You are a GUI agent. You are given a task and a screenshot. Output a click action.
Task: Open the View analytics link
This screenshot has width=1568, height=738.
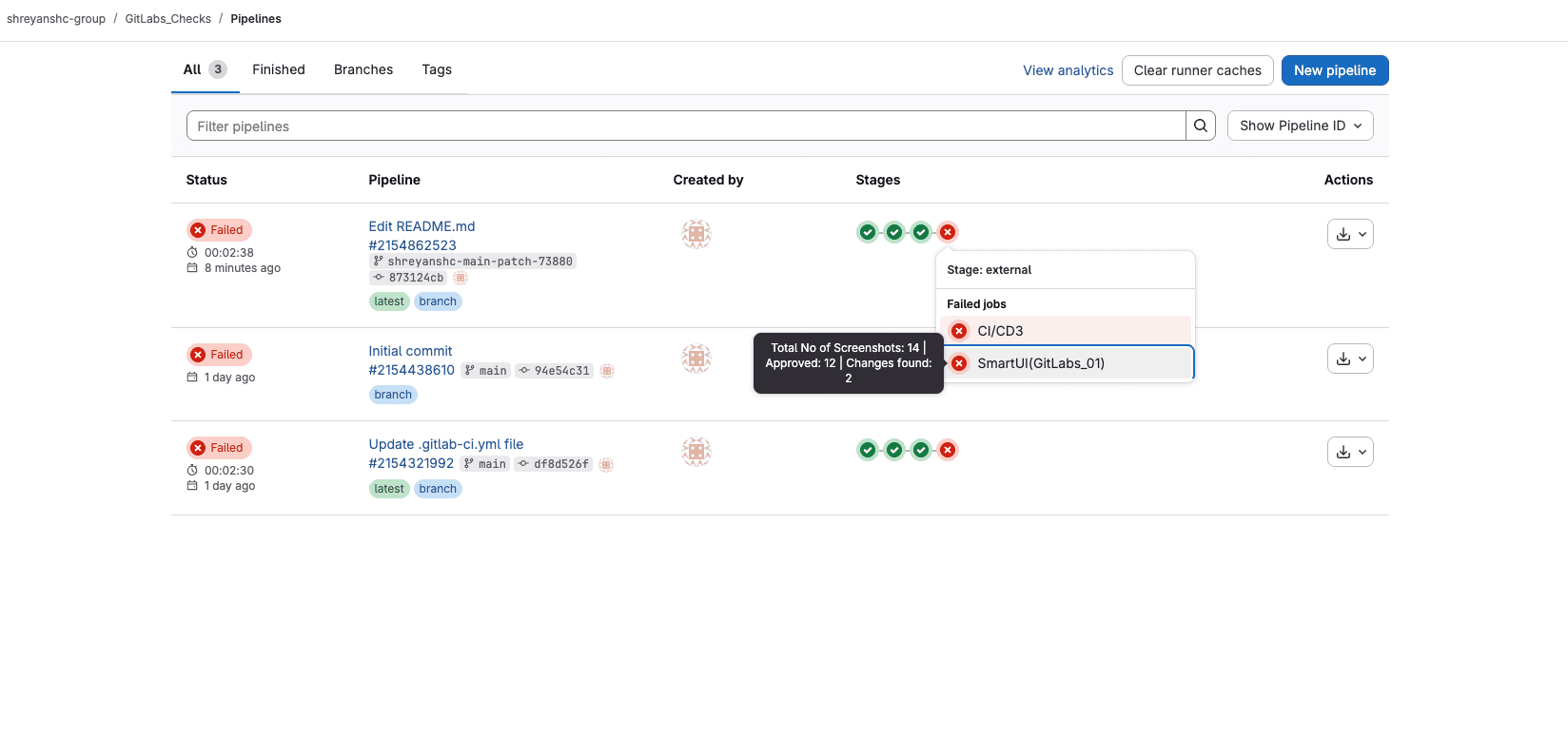point(1068,70)
